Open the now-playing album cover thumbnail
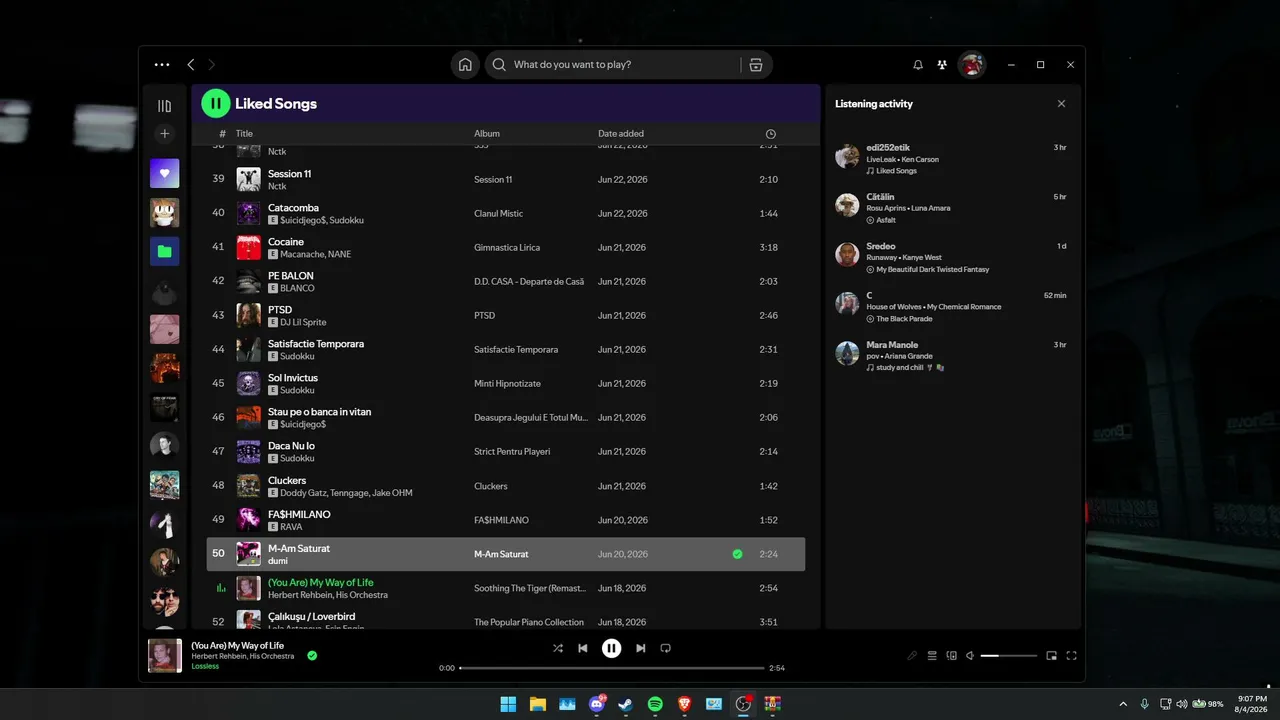This screenshot has height=720, width=1280. click(x=165, y=656)
